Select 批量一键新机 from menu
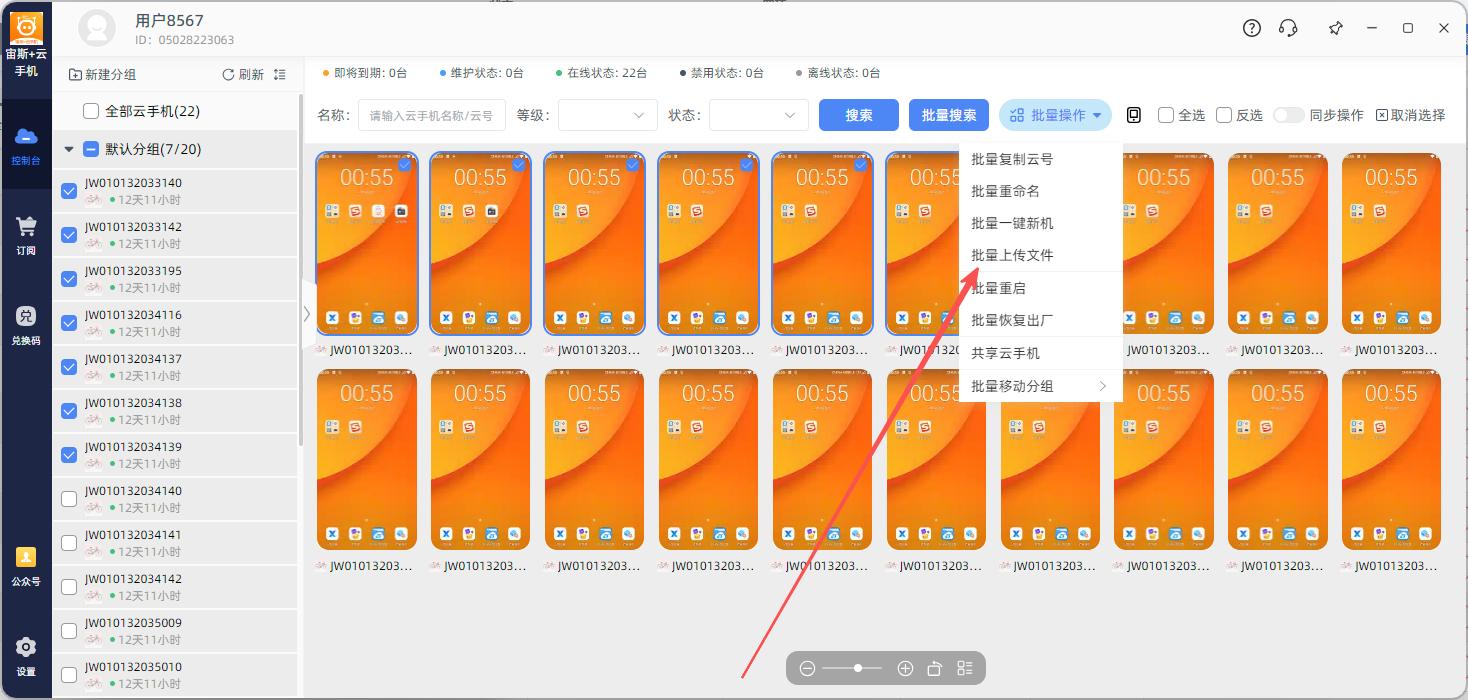 coord(1040,223)
